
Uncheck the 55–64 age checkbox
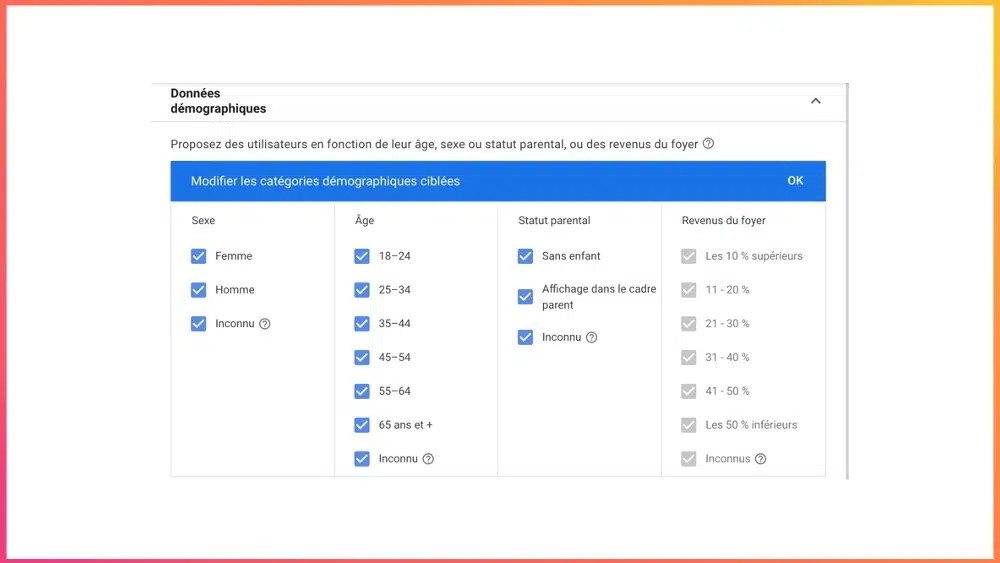362,391
